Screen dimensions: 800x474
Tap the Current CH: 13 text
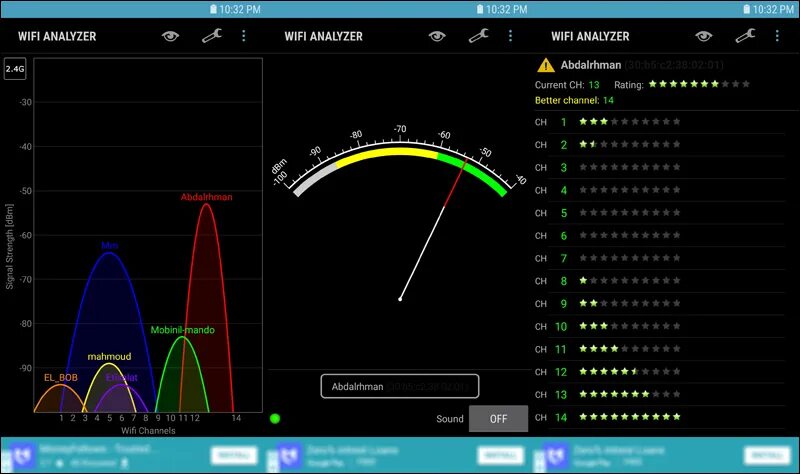(x=567, y=85)
